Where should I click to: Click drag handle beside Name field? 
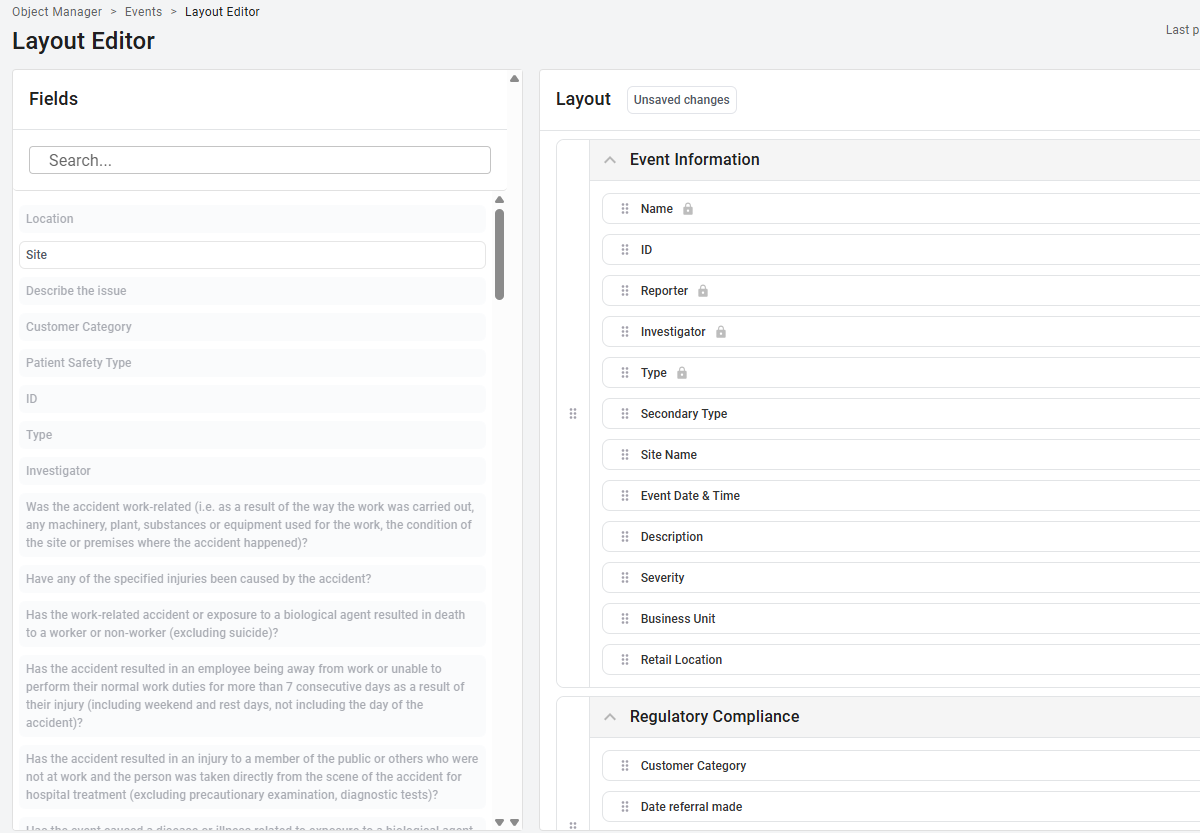625,209
